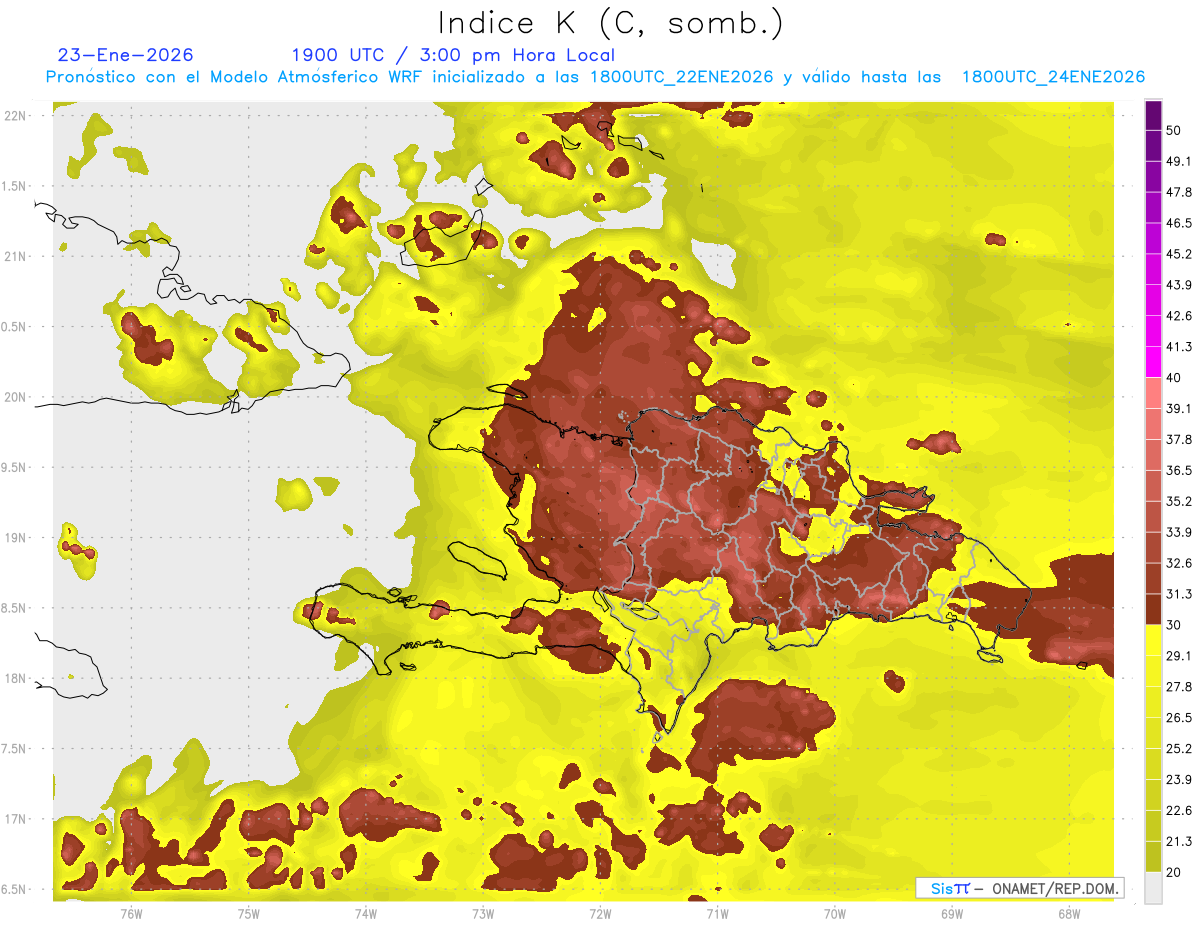The width and height of the screenshot is (1200, 927).
Task: Click longitude label '71W'
Action: (x=717, y=913)
